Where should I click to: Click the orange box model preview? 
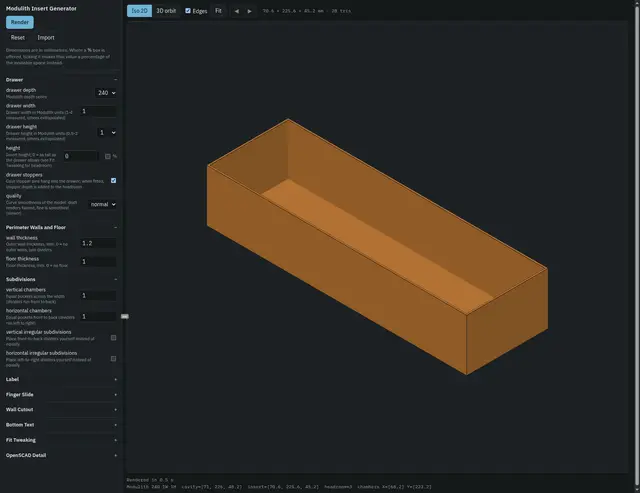(x=377, y=246)
